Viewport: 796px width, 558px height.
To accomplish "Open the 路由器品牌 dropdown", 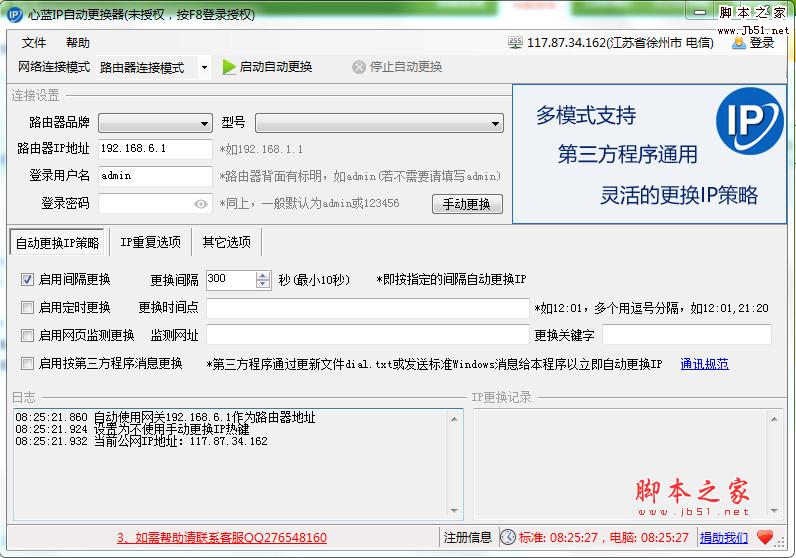I will click(155, 123).
